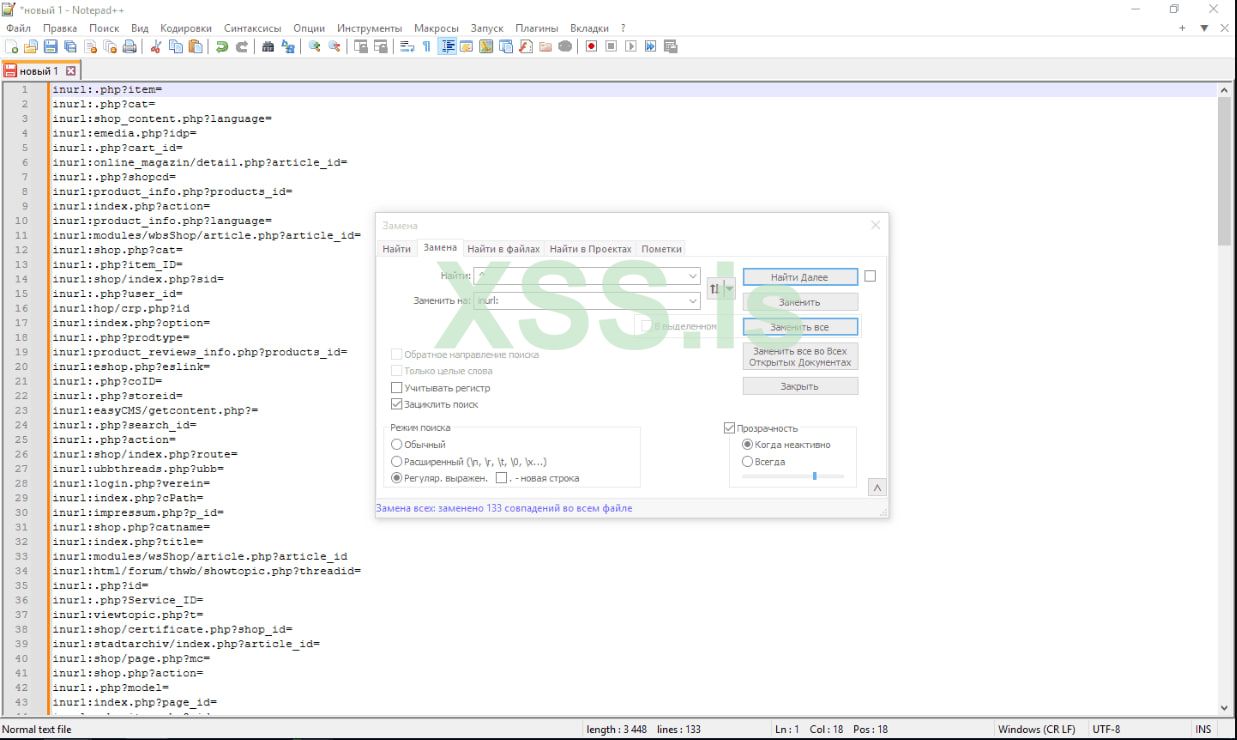
Task: Open Find with binoculars icon
Action: [267, 46]
